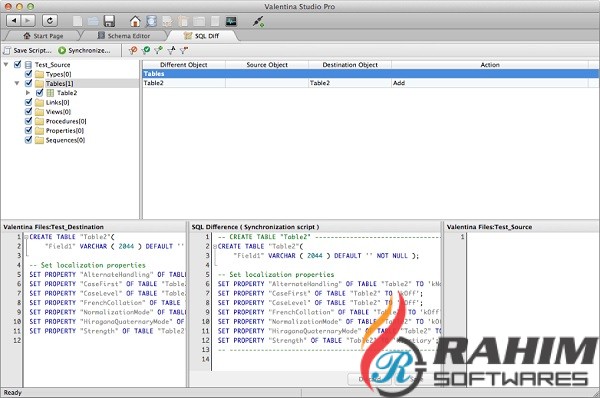600x398 pixels.
Task: Collapse the Tables[1] folder node
Action: point(16,83)
